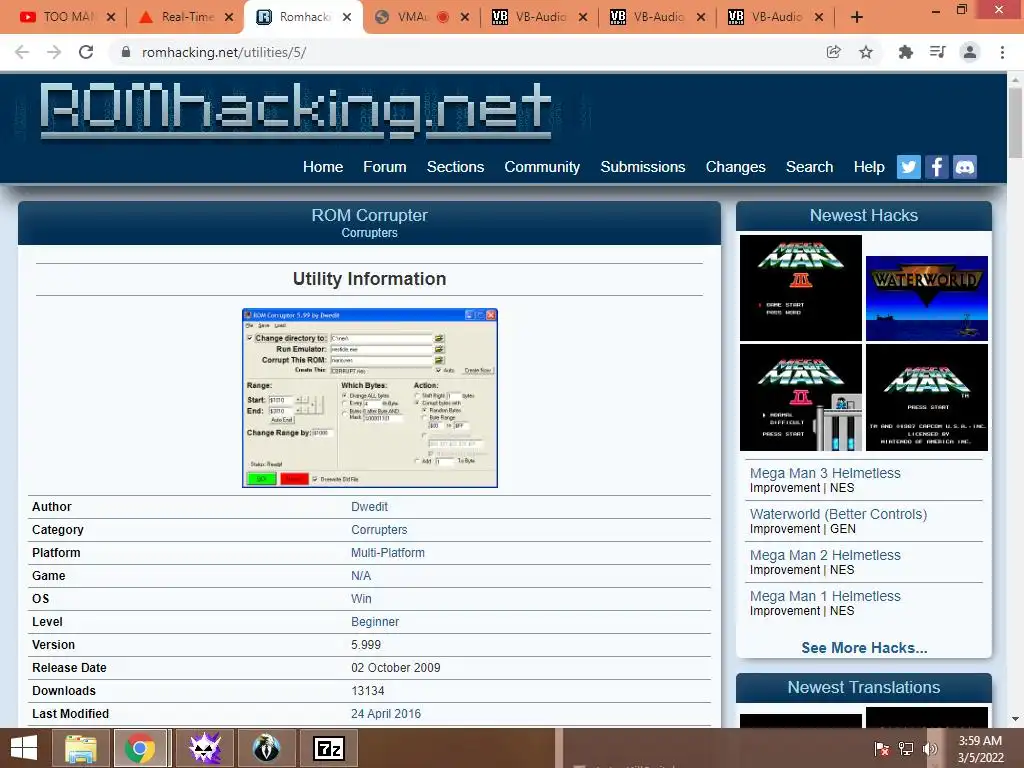1024x768 pixels.
Task: Open the ROMhacking Twitter icon
Action: [908, 167]
